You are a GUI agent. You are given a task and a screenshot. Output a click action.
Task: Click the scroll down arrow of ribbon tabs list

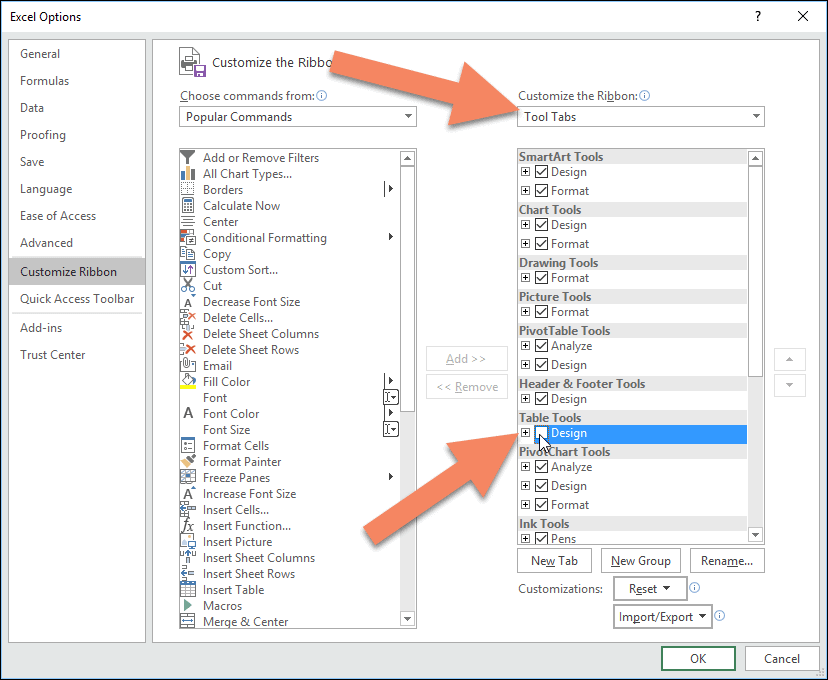[756, 535]
